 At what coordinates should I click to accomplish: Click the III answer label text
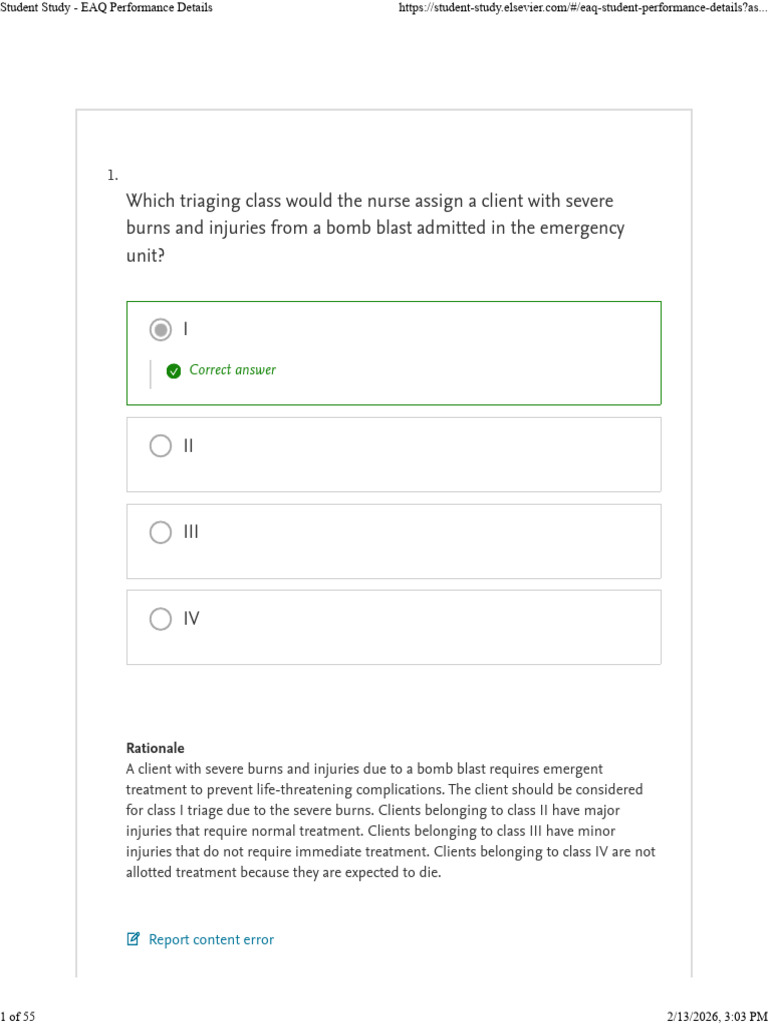191,532
